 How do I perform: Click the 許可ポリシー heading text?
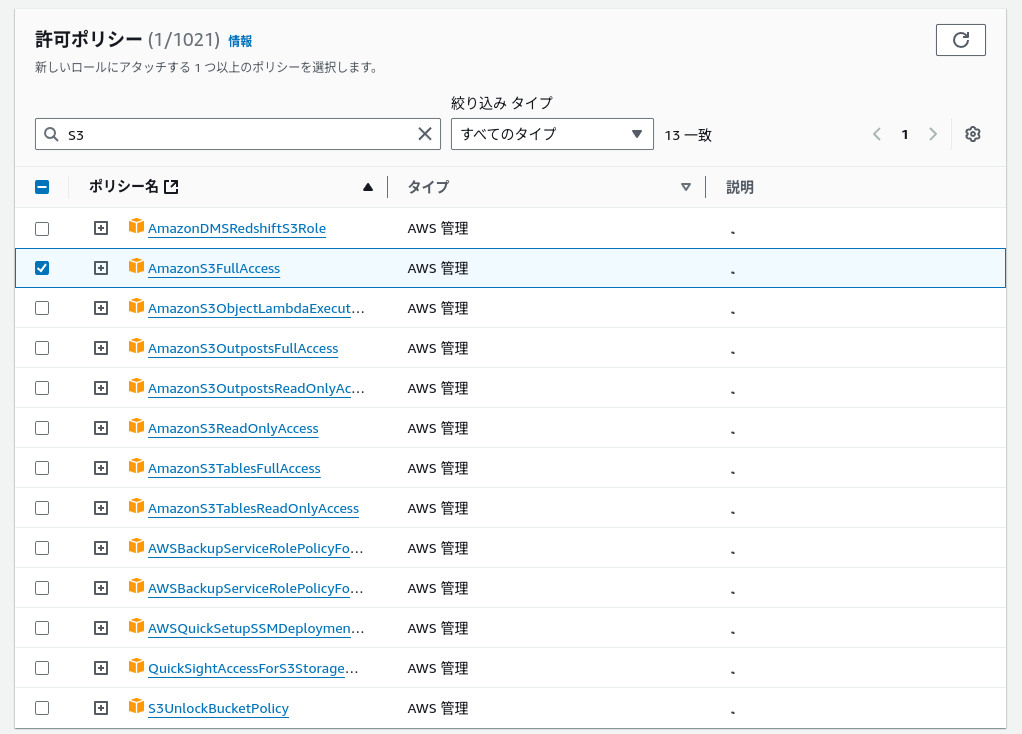[x=88, y=40]
